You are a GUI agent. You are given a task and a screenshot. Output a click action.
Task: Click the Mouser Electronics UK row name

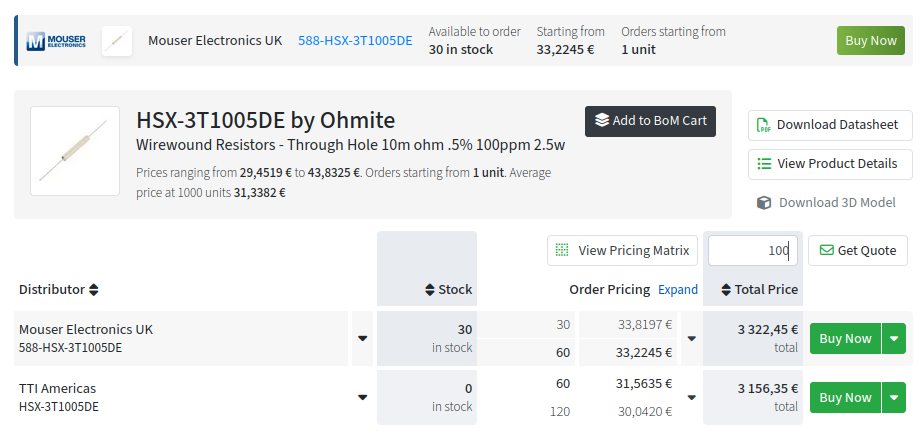[x=86, y=330]
